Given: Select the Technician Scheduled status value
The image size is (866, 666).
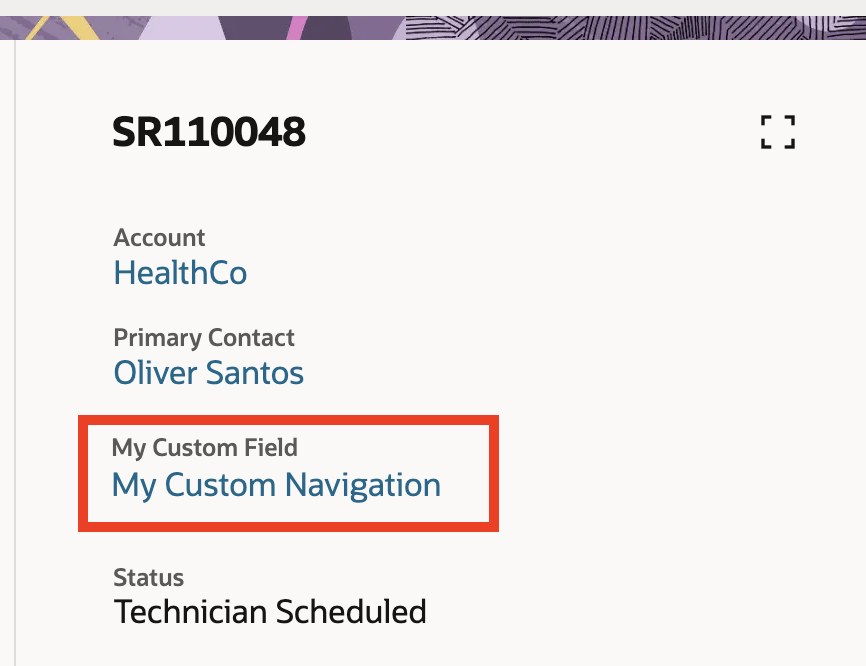Looking at the screenshot, I should [x=270, y=611].
